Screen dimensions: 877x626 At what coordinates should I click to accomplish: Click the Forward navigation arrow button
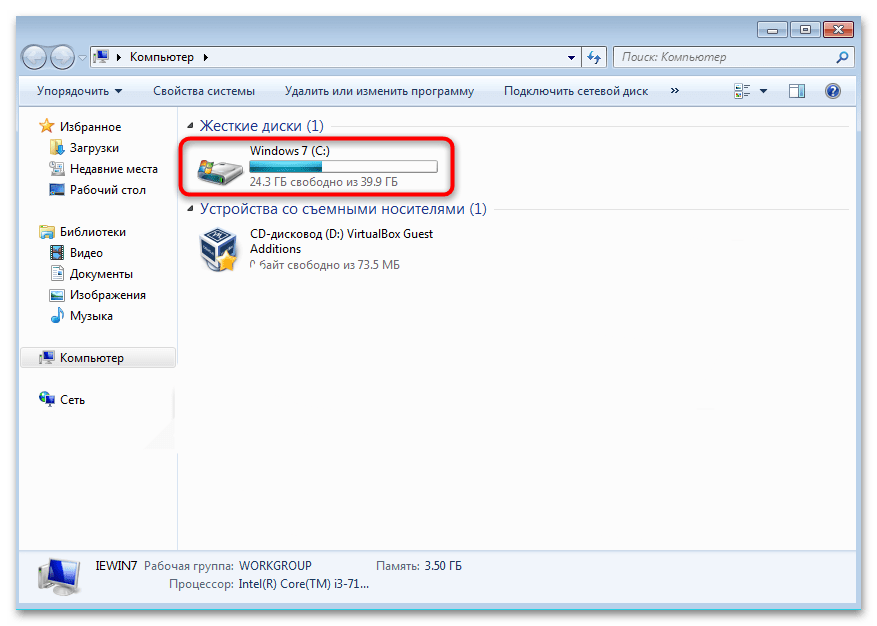click(x=62, y=57)
